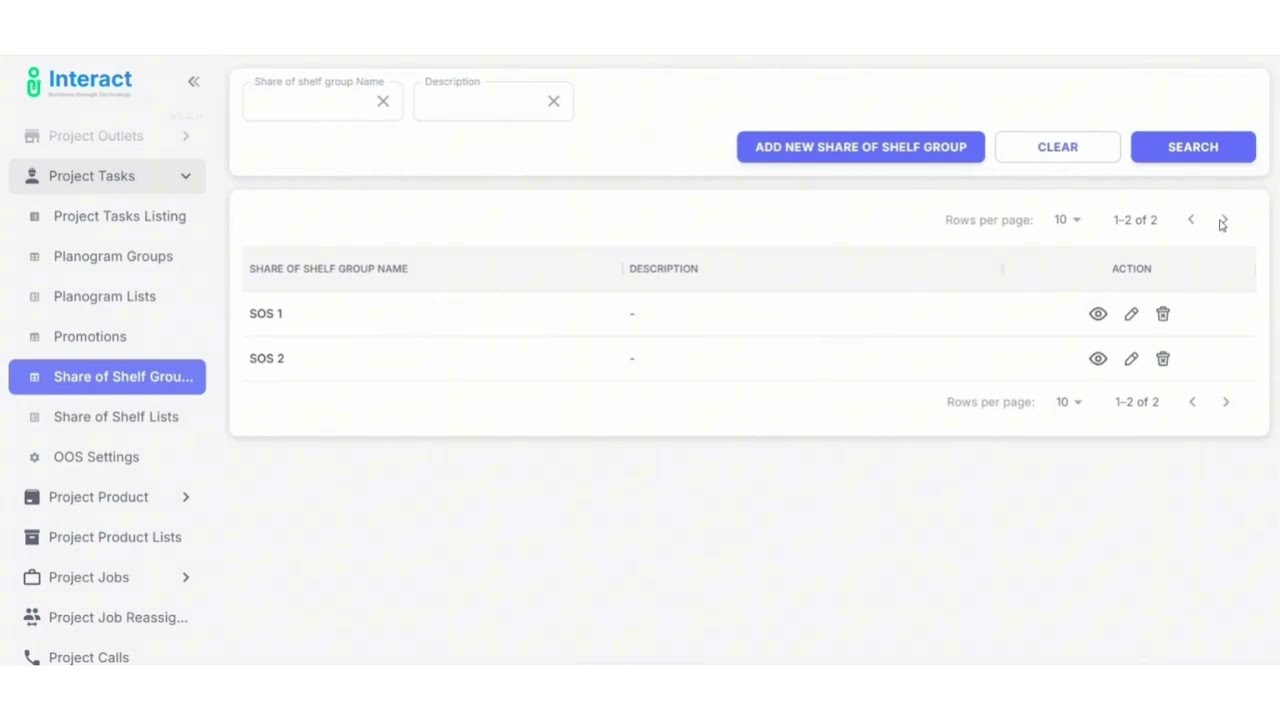The height and width of the screenshot is (720, 1280).
Task: Delete SOS 2 with trash icon
Action: tap(1163, 359)
